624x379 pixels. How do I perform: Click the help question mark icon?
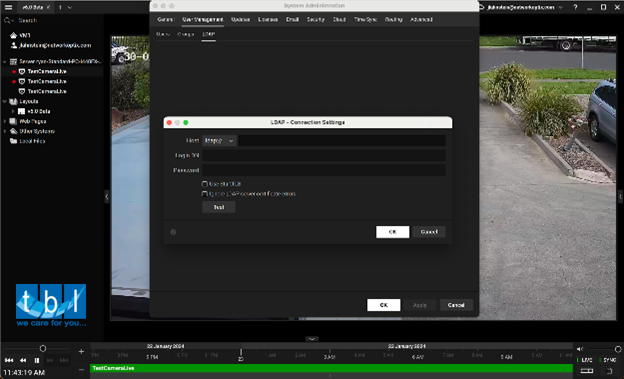[575, 7]
